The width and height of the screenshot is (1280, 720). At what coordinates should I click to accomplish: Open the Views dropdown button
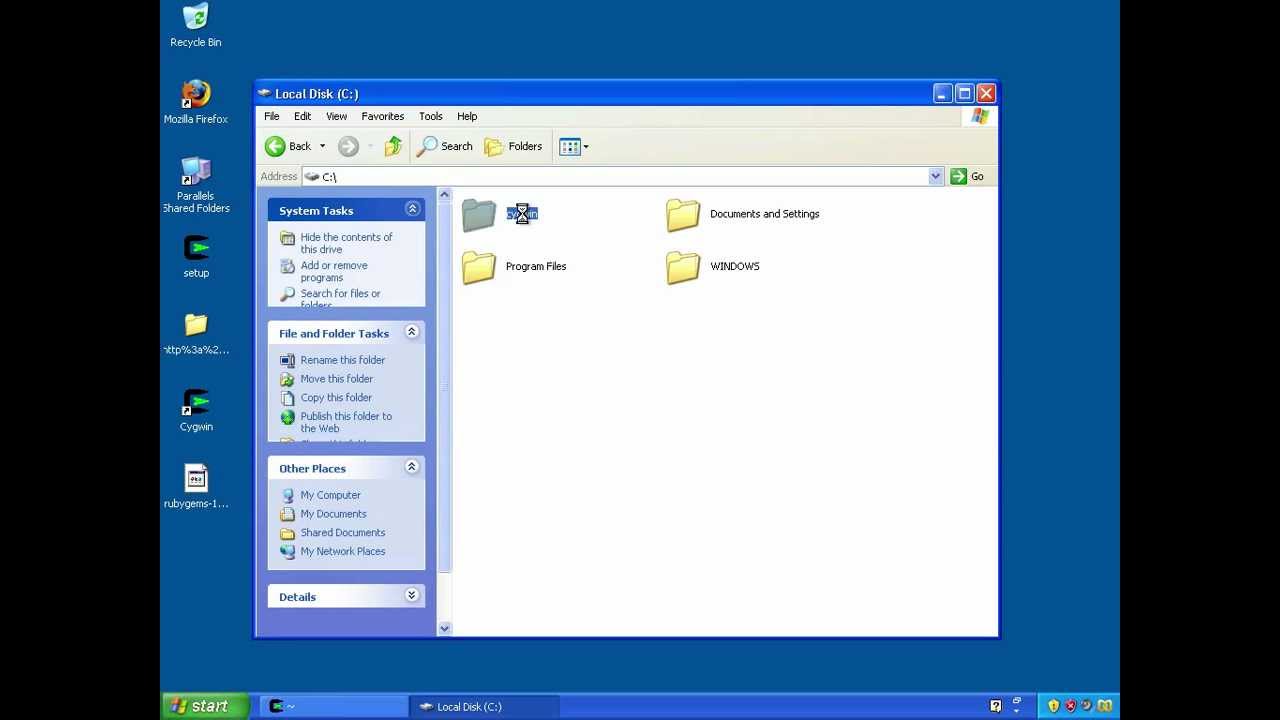(574, 146)
